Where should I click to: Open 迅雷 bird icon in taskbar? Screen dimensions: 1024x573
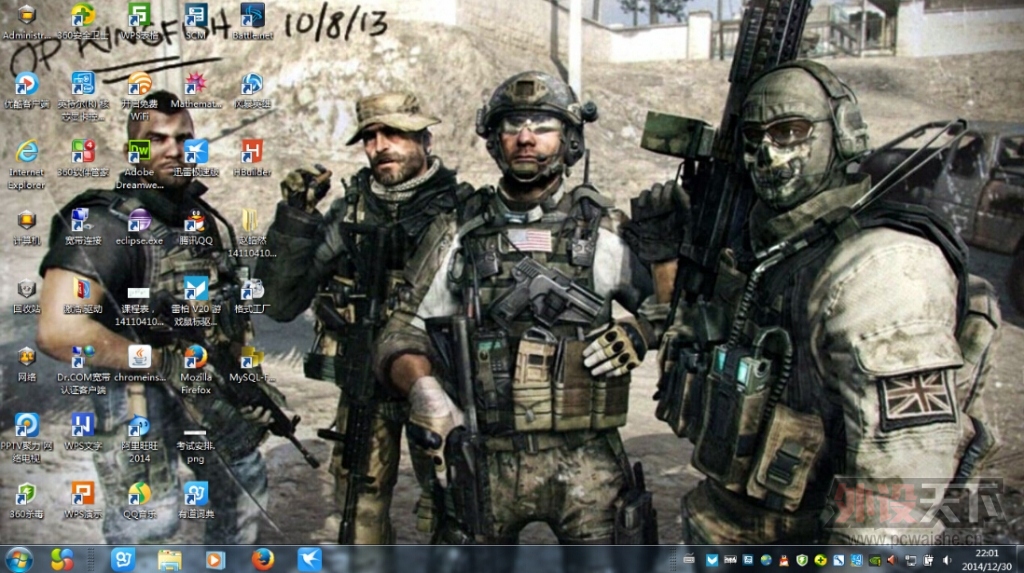pyautogui.click(x=310, y=560)
